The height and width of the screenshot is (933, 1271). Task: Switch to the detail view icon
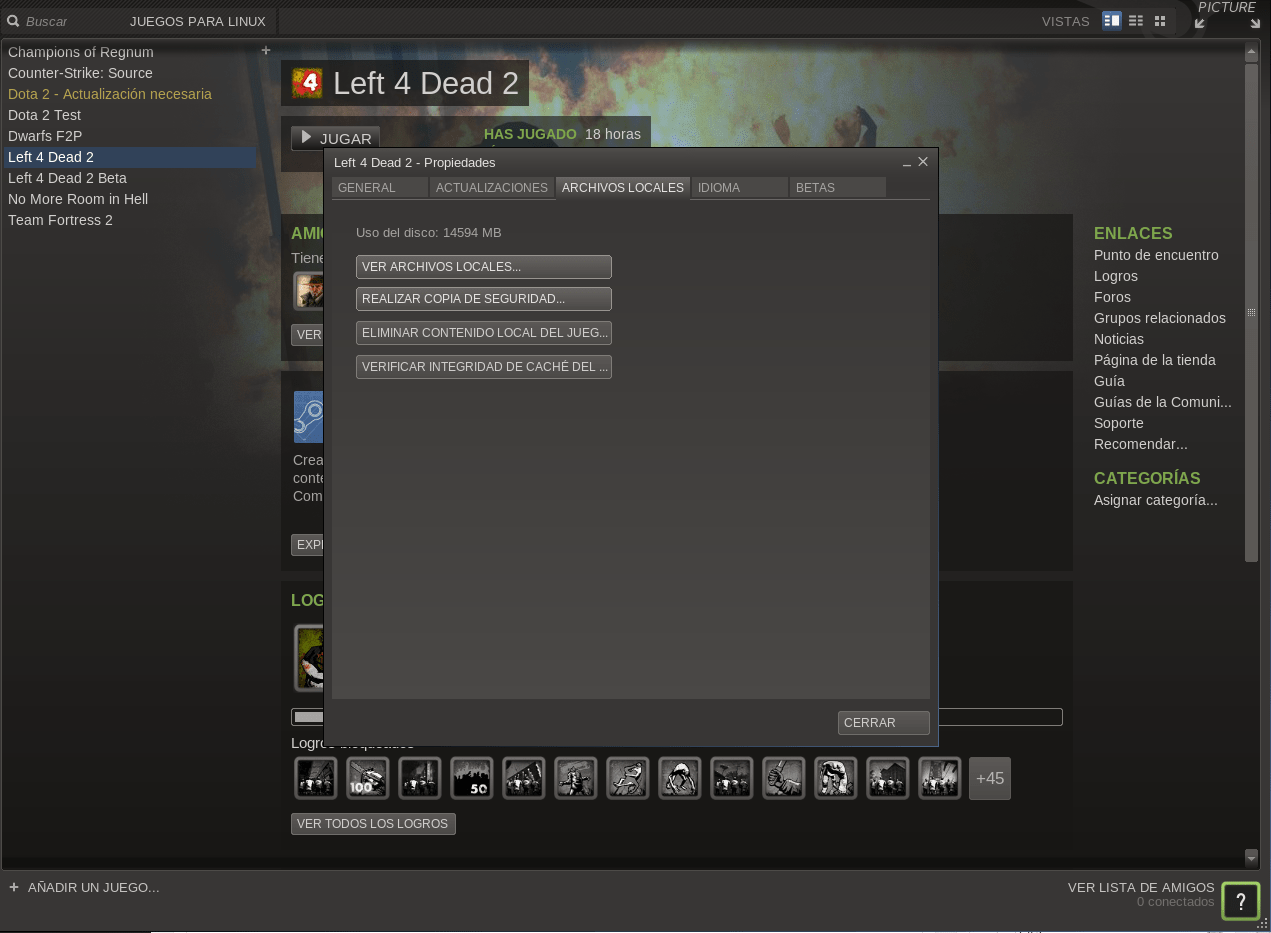click(x=1112, y=21)
